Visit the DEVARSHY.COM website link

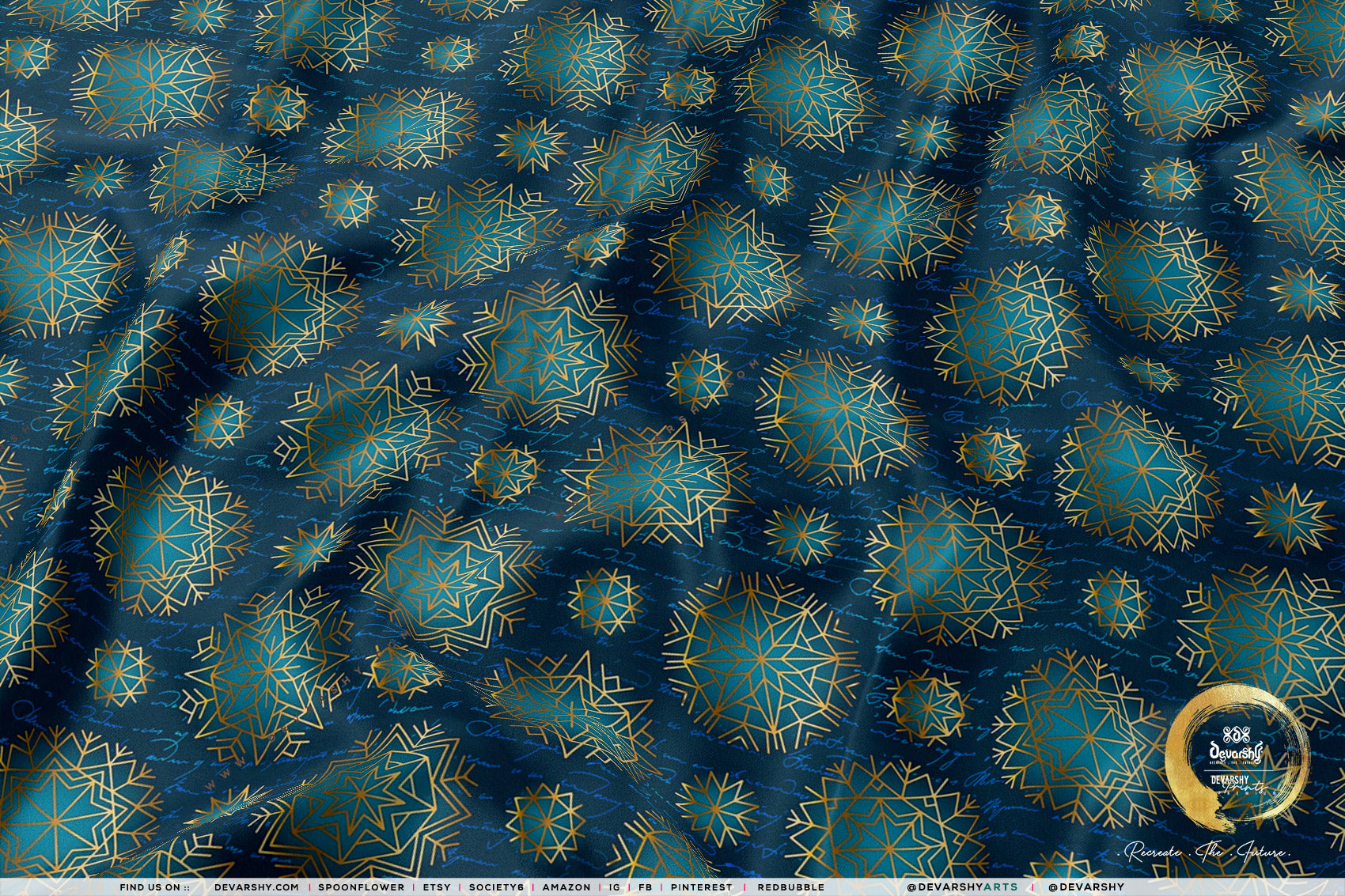click(256, 887)
